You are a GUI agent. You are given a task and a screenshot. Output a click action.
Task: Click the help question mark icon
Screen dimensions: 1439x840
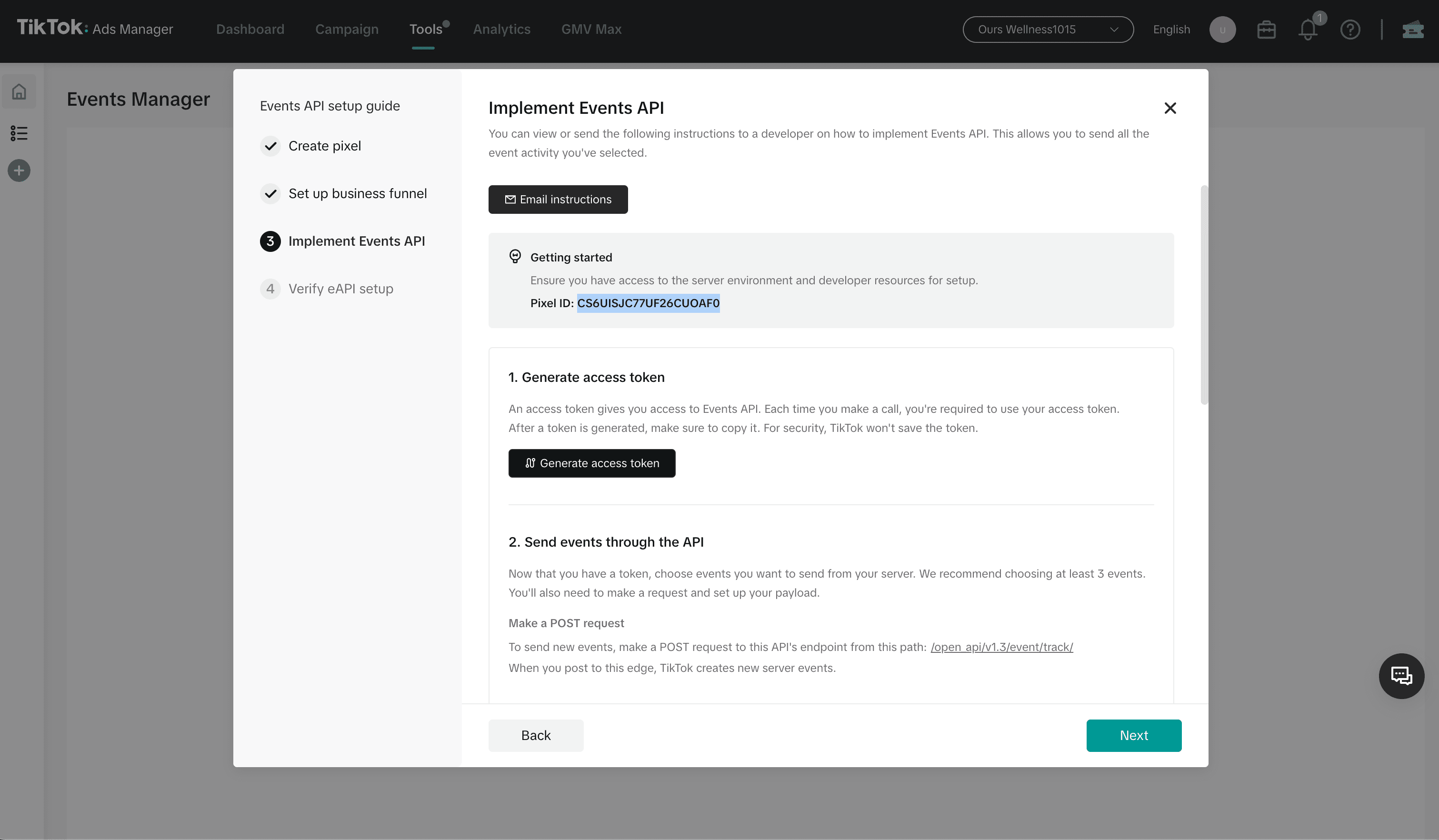[1350, 30]
